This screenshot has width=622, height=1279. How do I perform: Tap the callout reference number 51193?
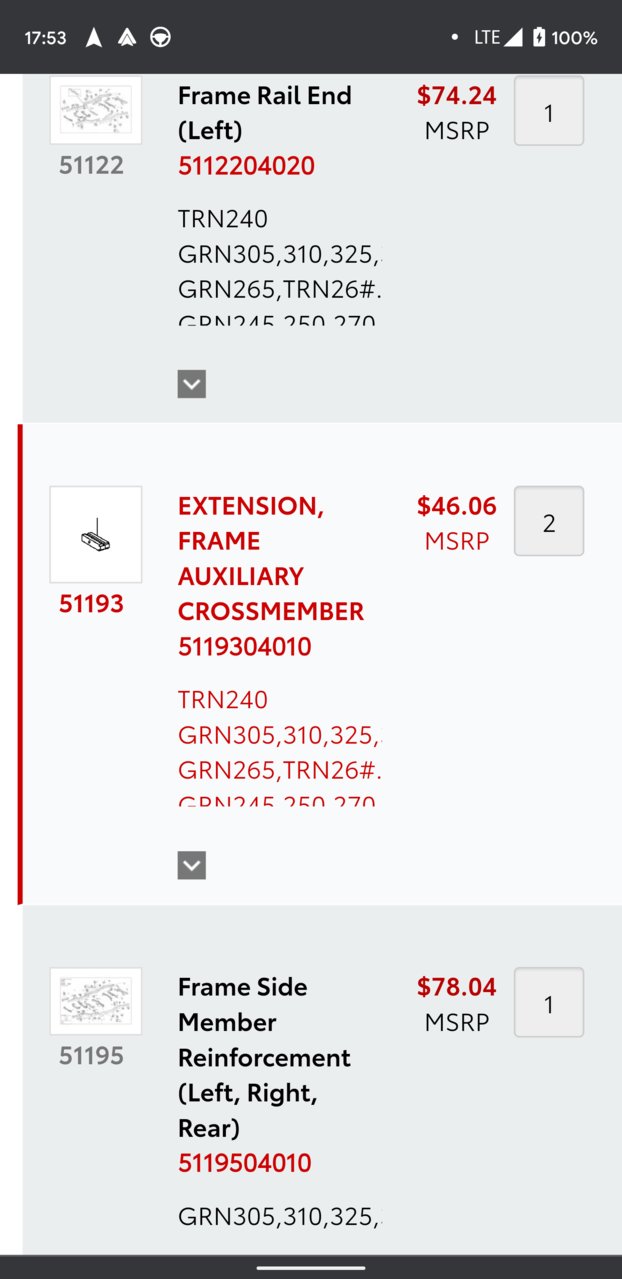tap(91, 604)
